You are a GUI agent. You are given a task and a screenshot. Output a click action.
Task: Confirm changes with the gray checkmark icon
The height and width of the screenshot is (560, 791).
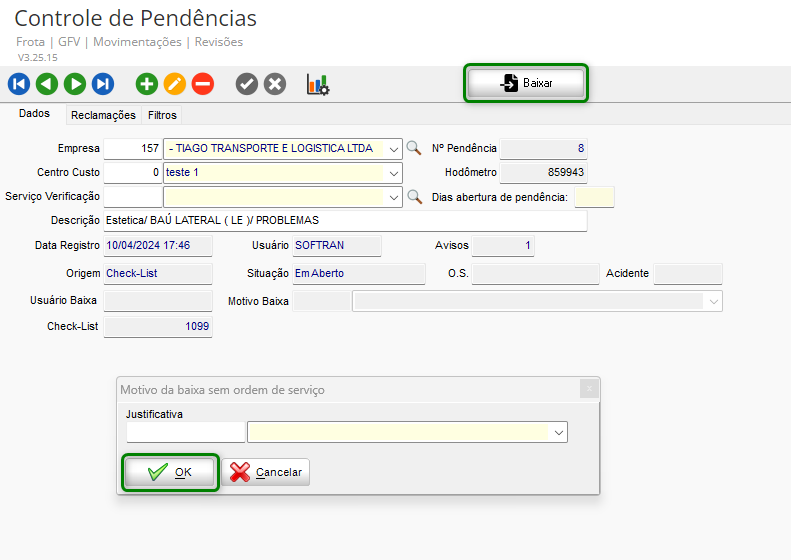(247, 84)
